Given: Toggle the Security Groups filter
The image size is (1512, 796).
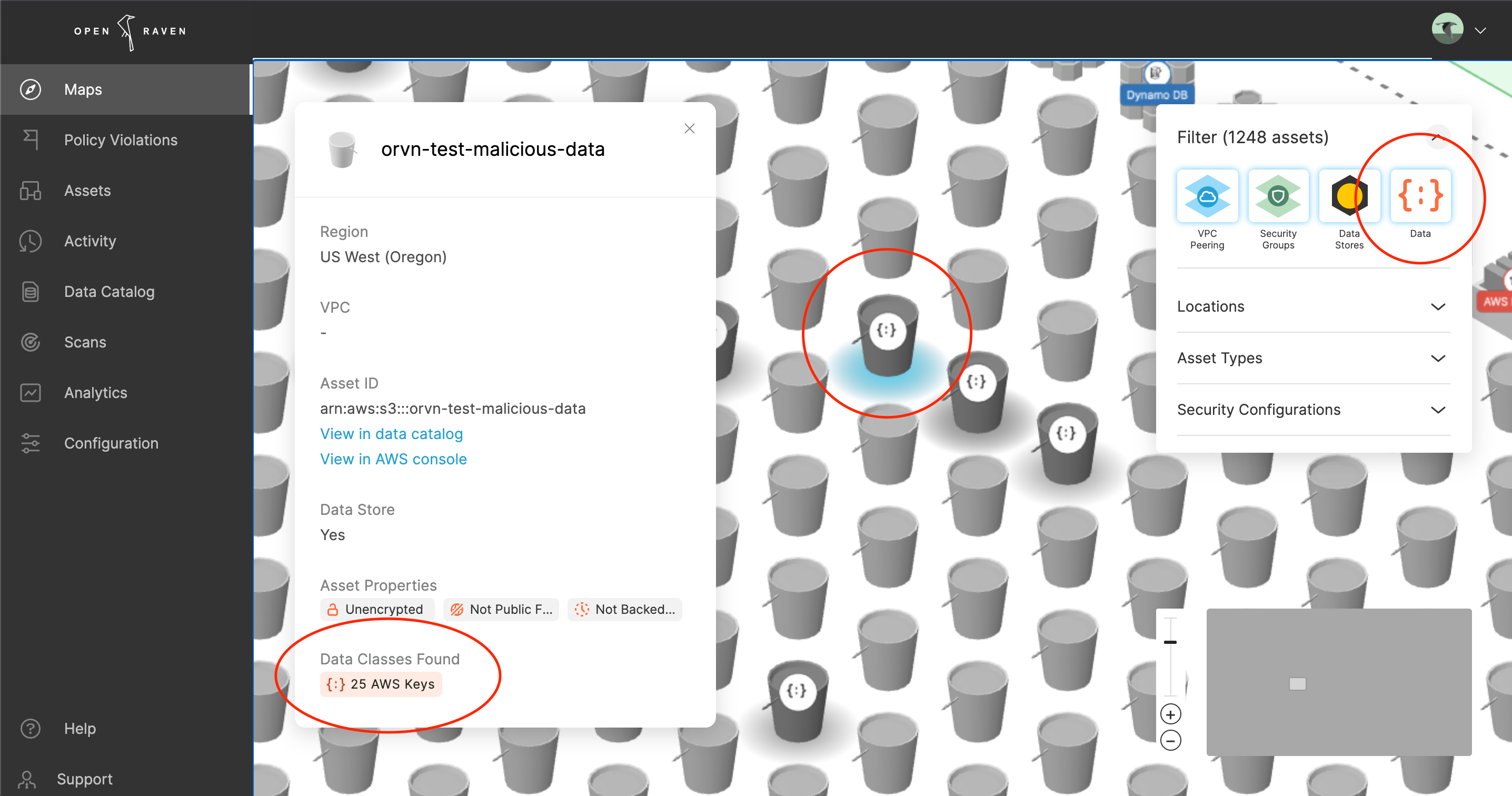Looking at the screenshot, I should pyautogui.click(x=1278, y=197).
